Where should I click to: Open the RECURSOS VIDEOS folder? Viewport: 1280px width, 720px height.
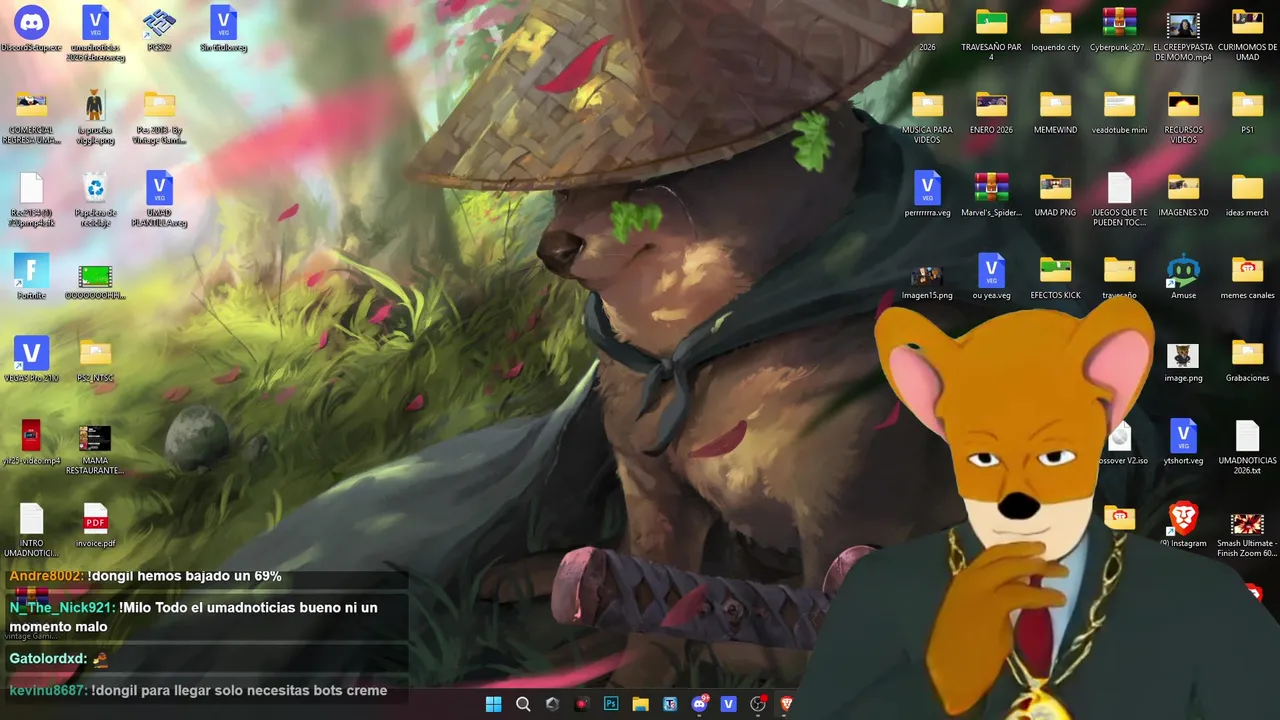(1183, 116)
